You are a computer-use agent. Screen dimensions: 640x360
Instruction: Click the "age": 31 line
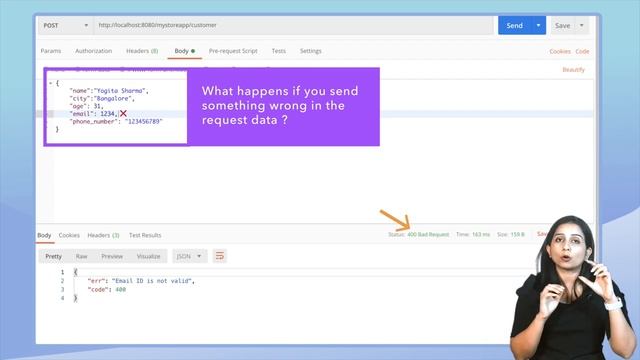[x=86, y=106]
